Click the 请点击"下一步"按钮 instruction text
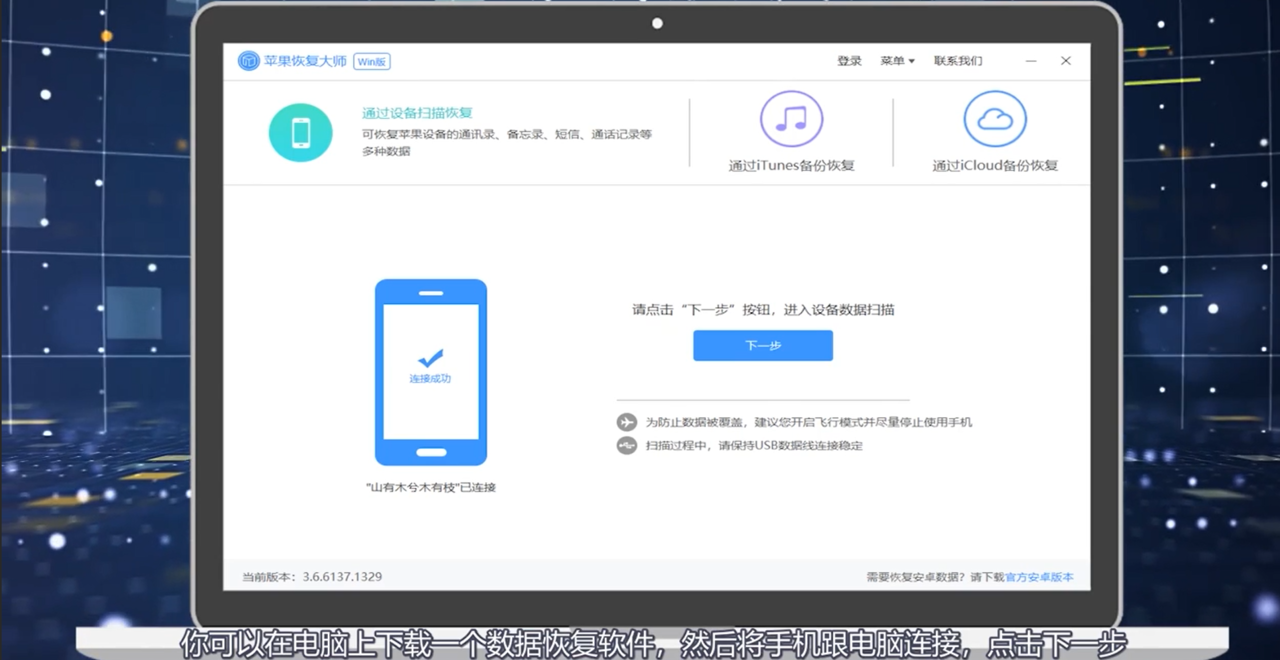 pyautogui.click(x=763, y=310)
